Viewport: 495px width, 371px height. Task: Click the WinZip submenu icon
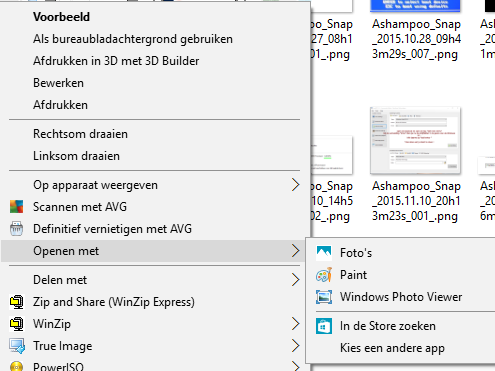point(16,324)
